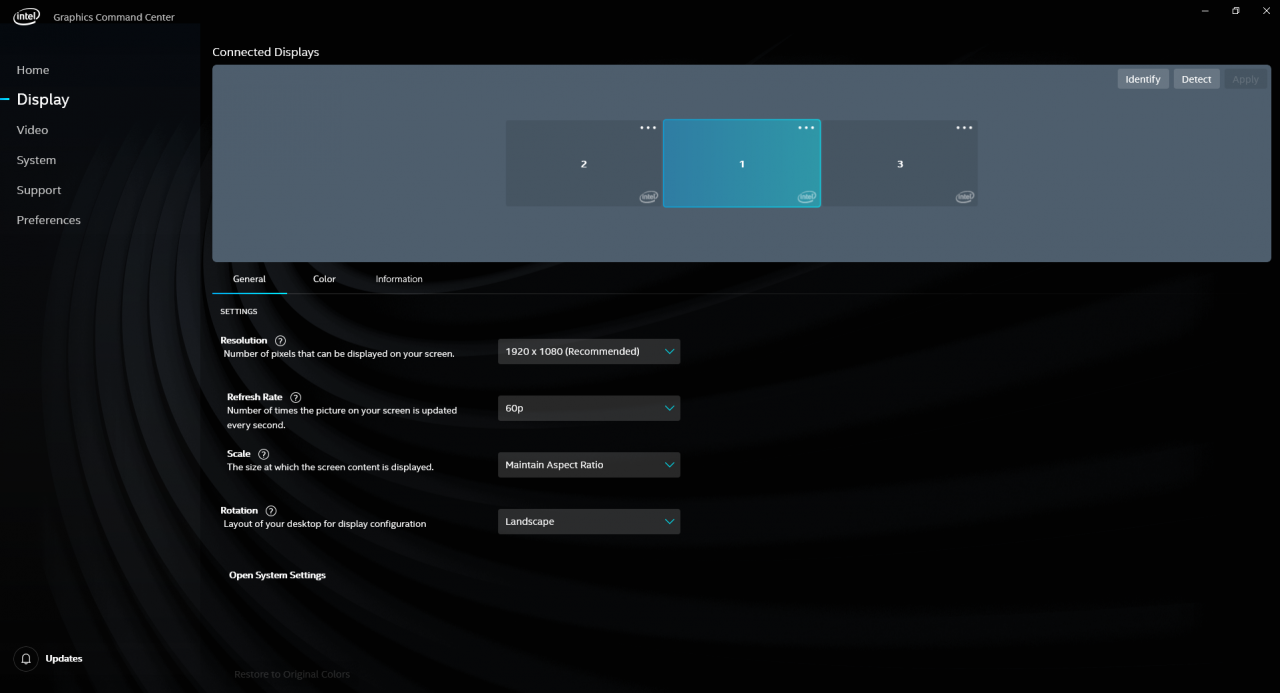Select the display 1 thumbnail
The height and width of the screenshot is (693, 1280).
coord(742,163)
